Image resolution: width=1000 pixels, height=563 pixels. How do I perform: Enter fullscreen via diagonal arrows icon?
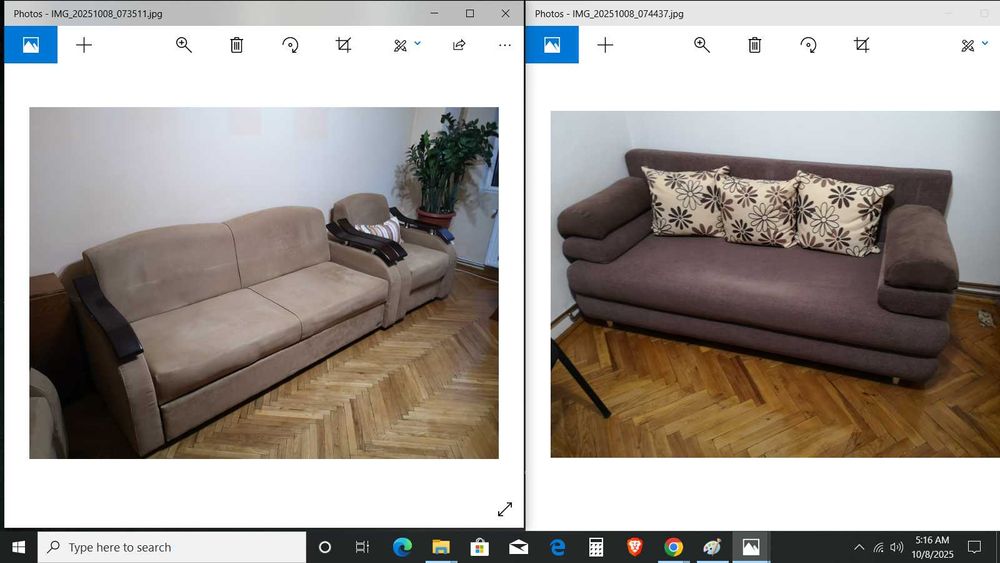[x=504, y=509]
